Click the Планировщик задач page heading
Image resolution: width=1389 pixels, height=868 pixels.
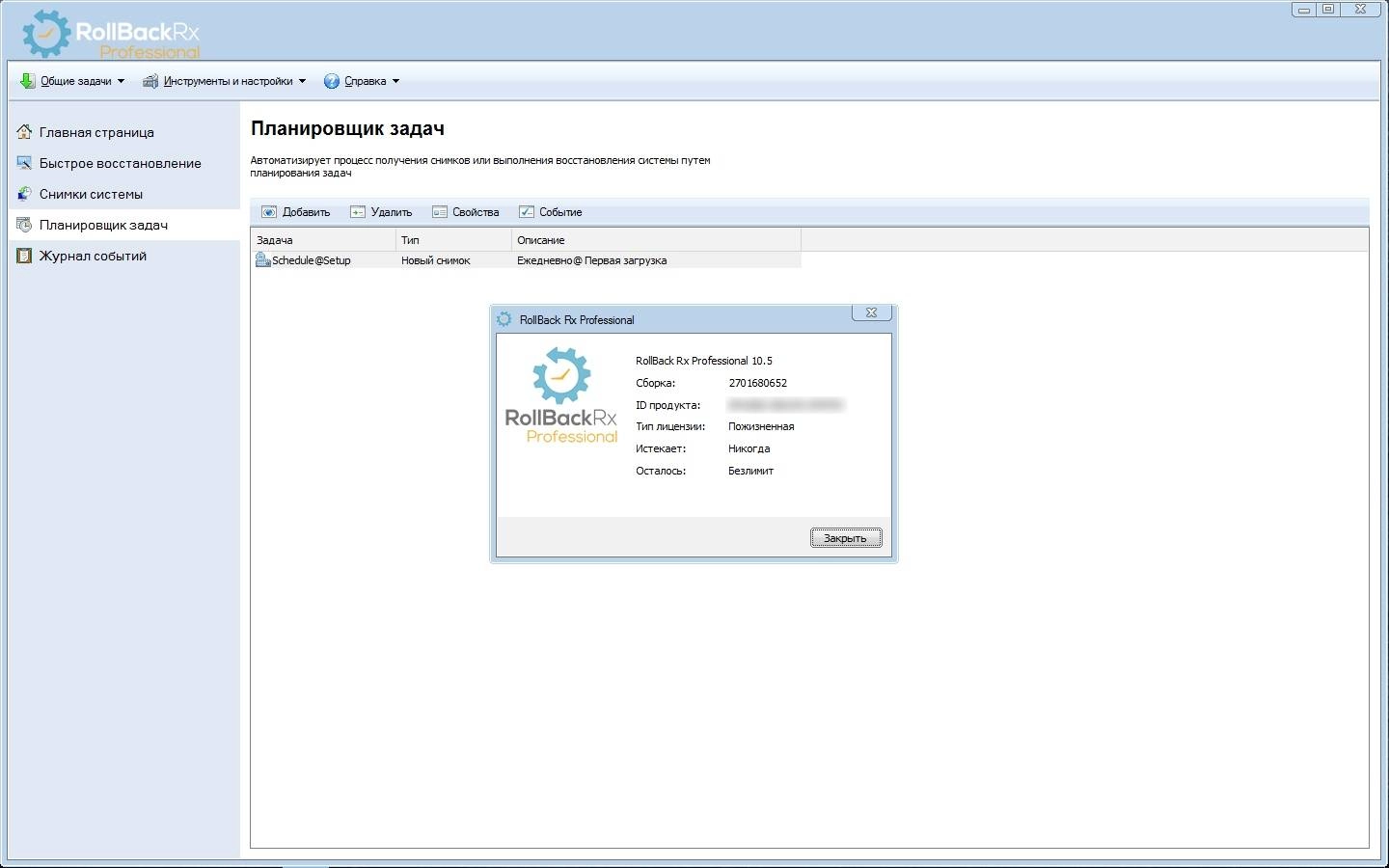[347, 128]
